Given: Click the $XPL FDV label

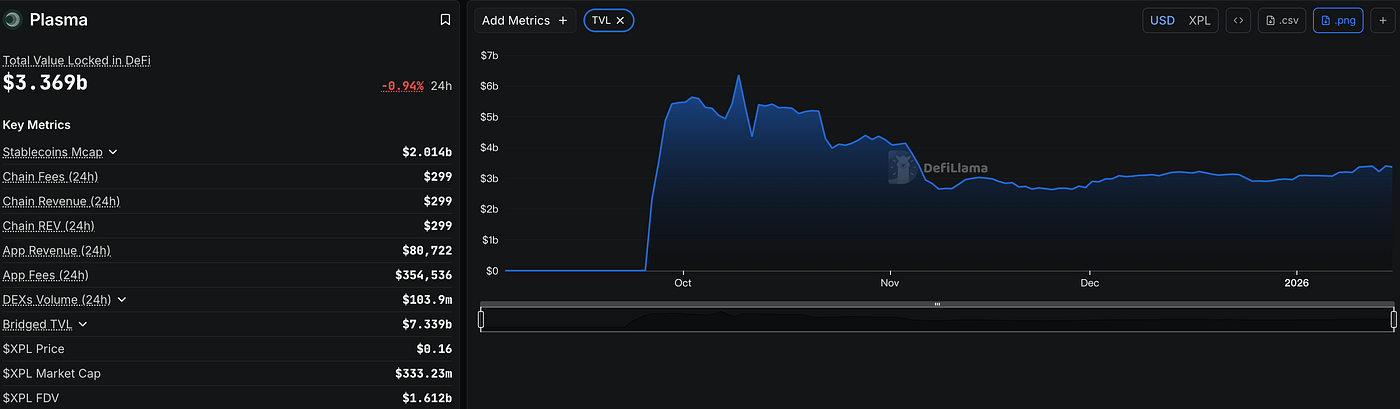Looking at the screenshot, I should tap(30, 398).
